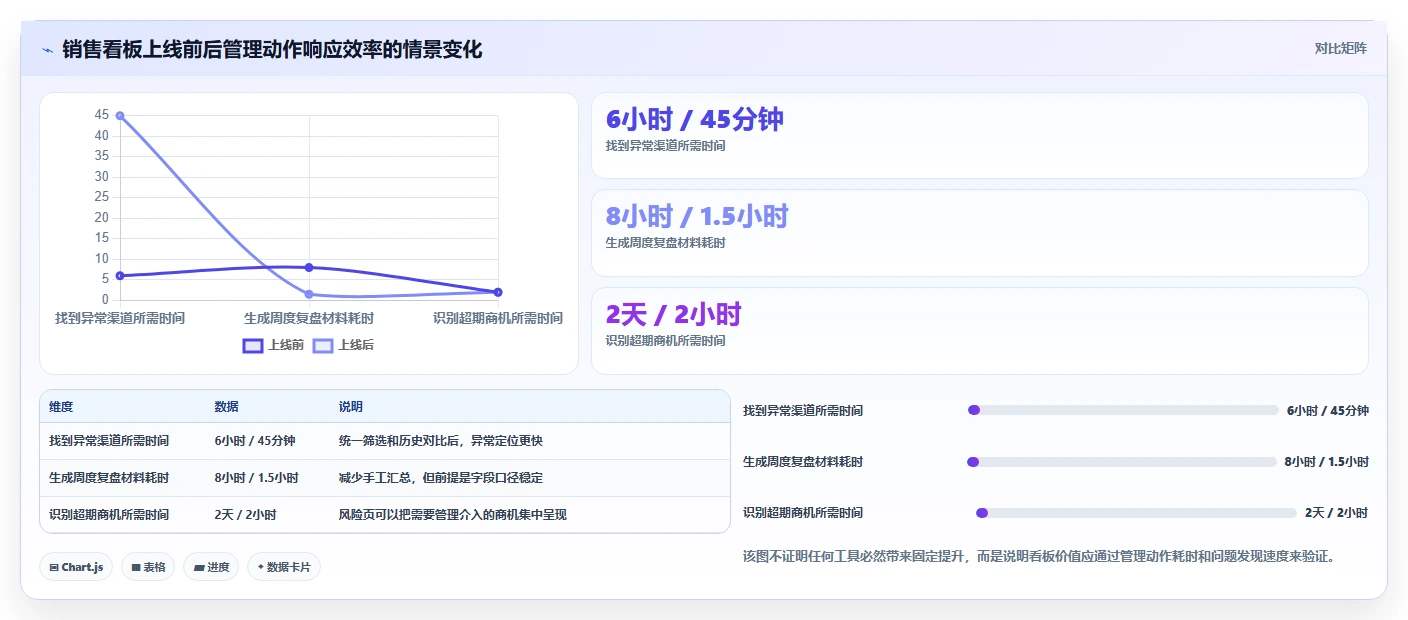Screen dimensions: 1408x620
Task: Click the 上线后 data point at value 45
Action: pyautogui.click(x=120, y=116)
